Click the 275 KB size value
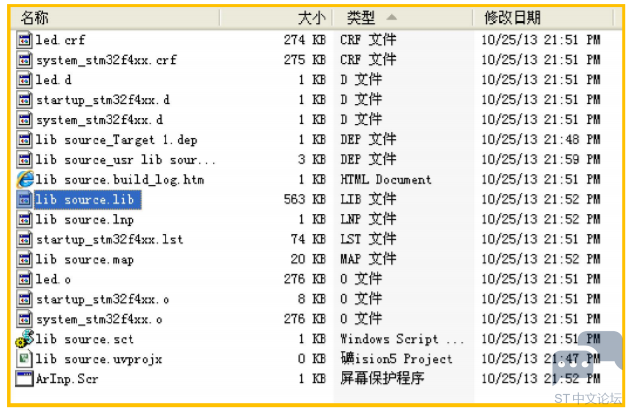Viewport: 631px width, 414px height. [305, 60]
